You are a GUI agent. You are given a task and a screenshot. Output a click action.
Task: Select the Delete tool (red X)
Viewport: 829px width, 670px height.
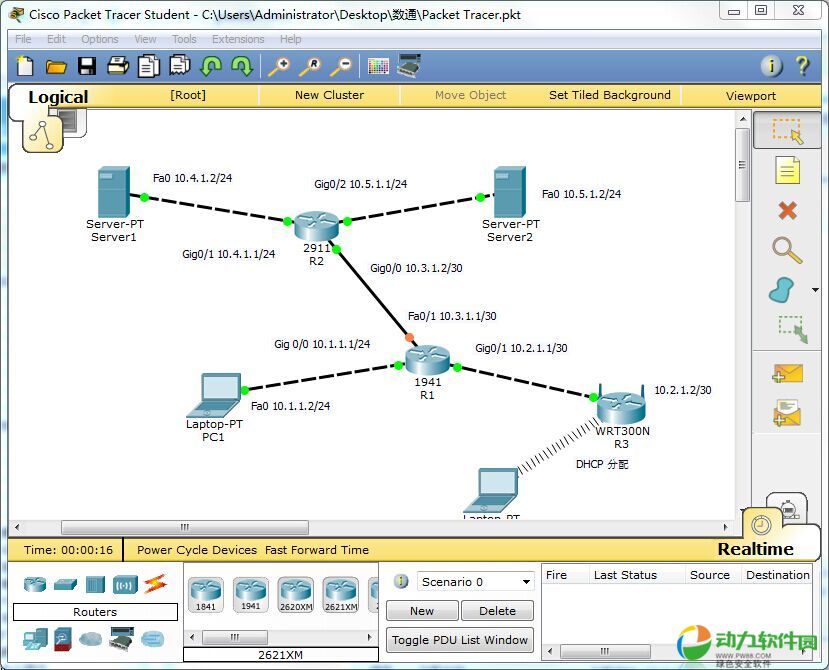click(x=787, y=210)
